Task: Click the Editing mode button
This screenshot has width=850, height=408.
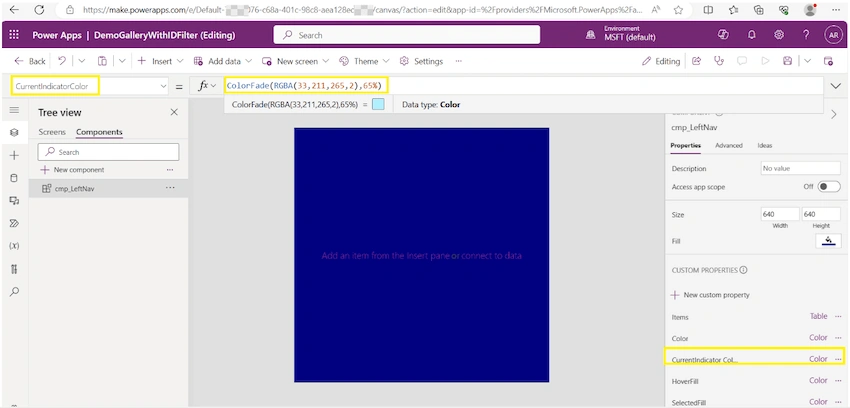Action: coord(661,61)
